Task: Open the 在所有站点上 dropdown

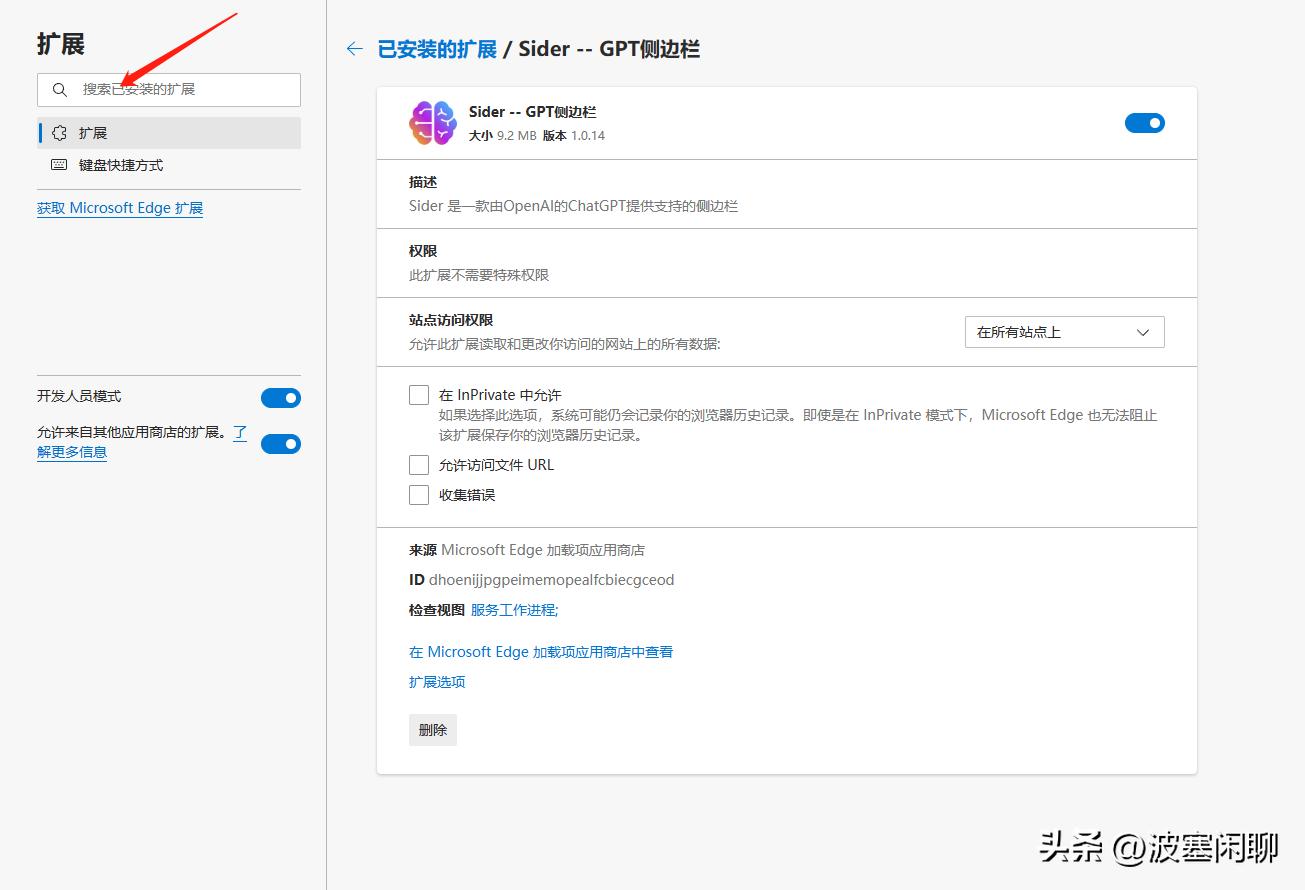Action: pos(1065,332)
